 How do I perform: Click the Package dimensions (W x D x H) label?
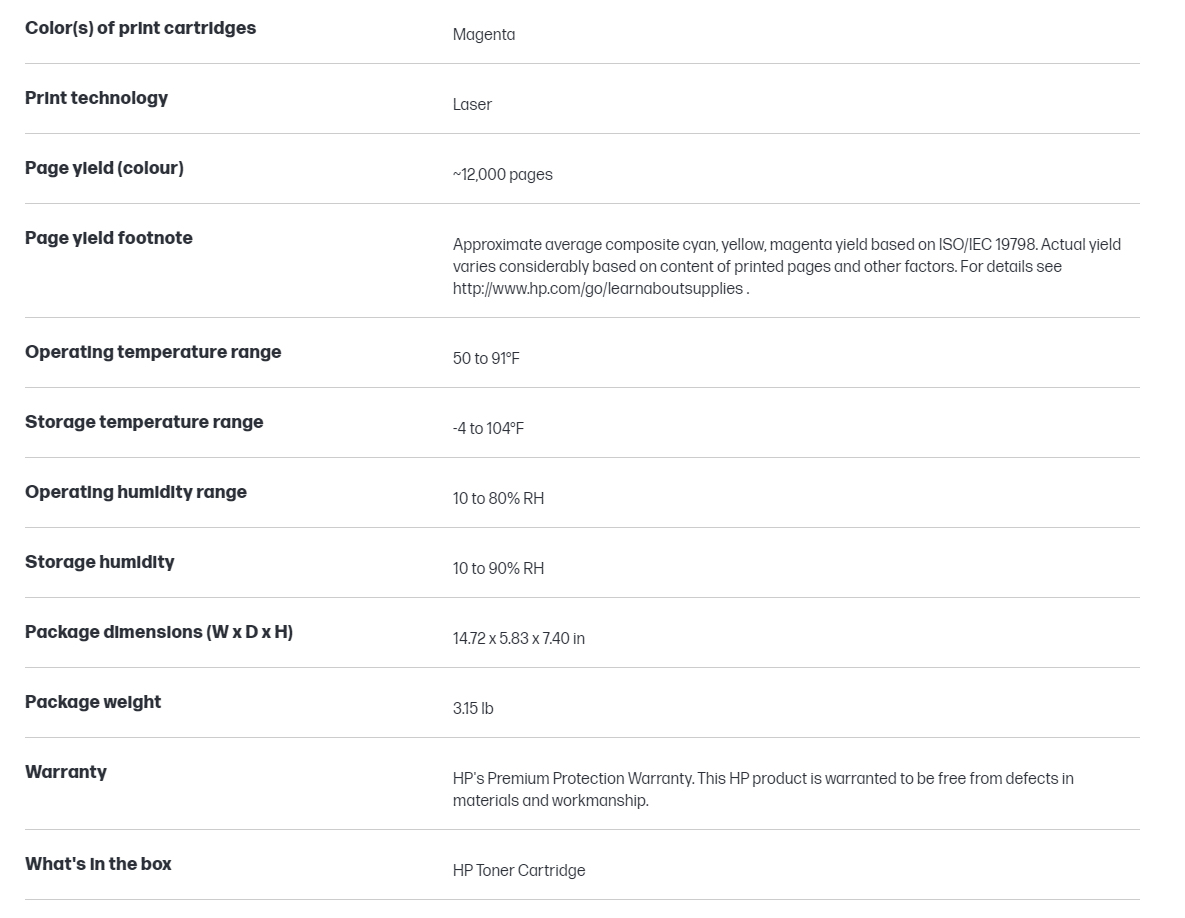159,632
